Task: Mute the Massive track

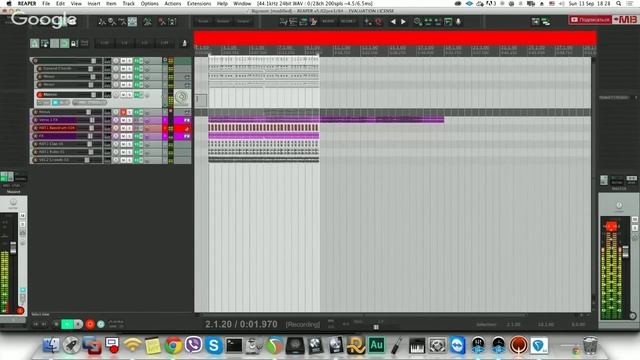Action: pyautogui.click(x=123, y=95)
